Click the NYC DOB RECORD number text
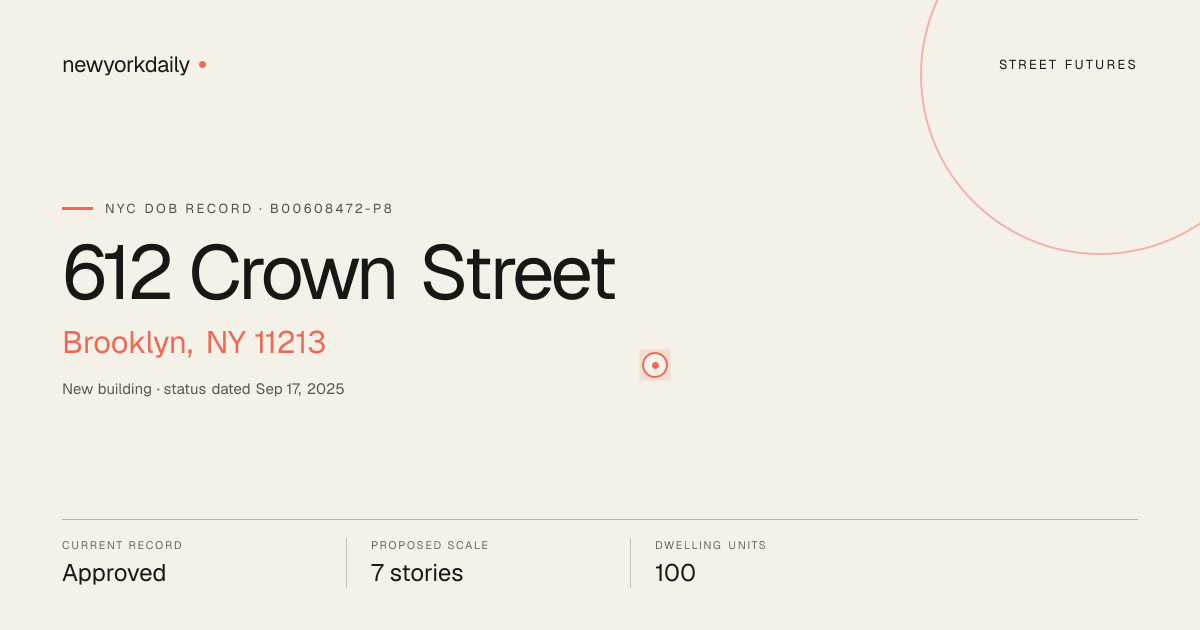 click(249, 209)
